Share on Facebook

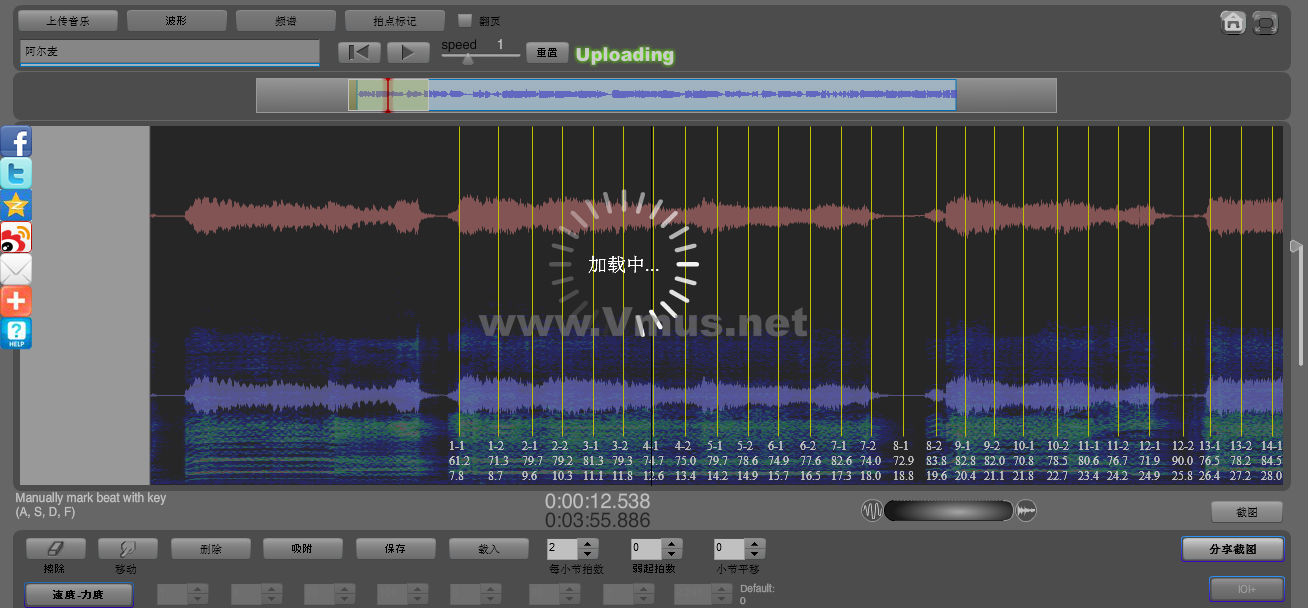pyautogui.click(x=16, y=141)
